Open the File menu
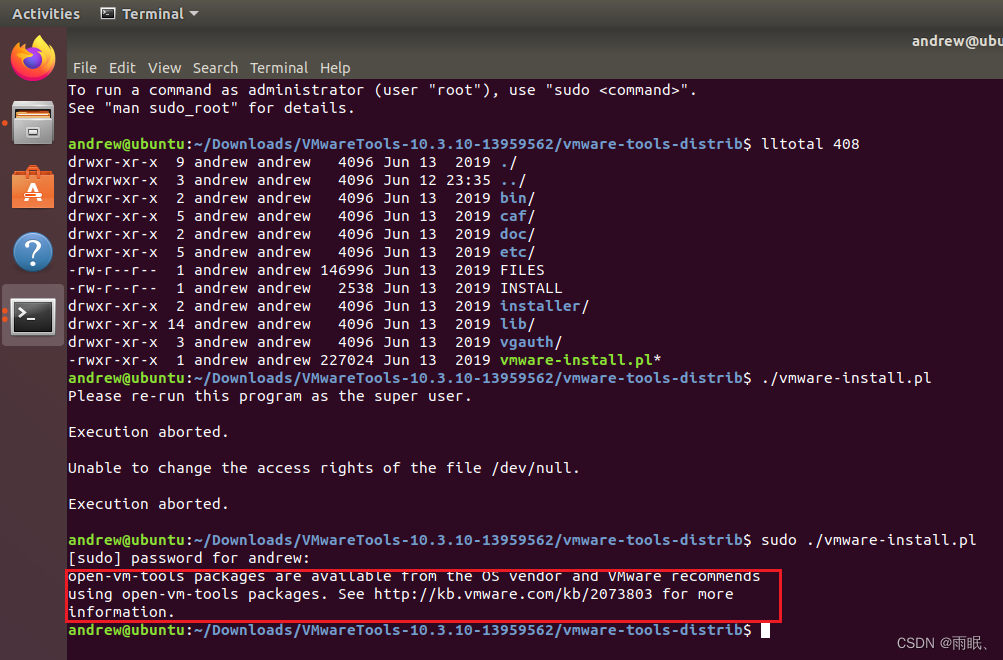Image resolution: width=1003 pixels, height=660 pixels. click(85, 68)
